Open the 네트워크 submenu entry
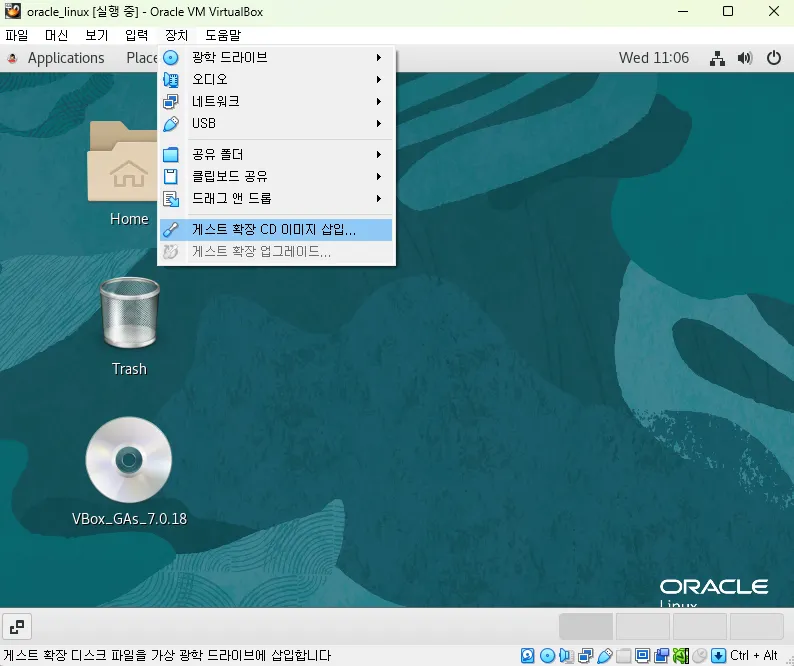This screenshot has height=666, width=794. click(276, 101)
